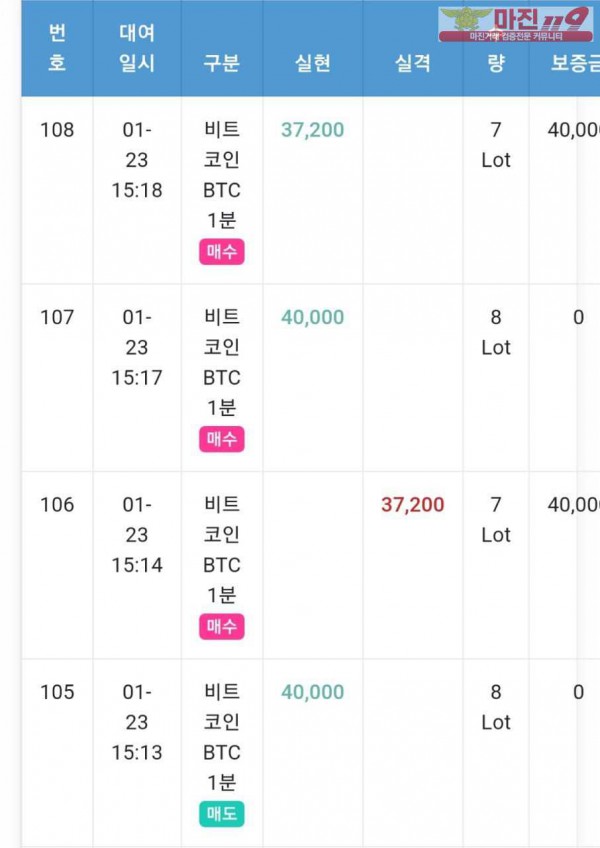Click the pink 매수 badge in row 107
Screen dimensions: 600x848
click(221, 439)
